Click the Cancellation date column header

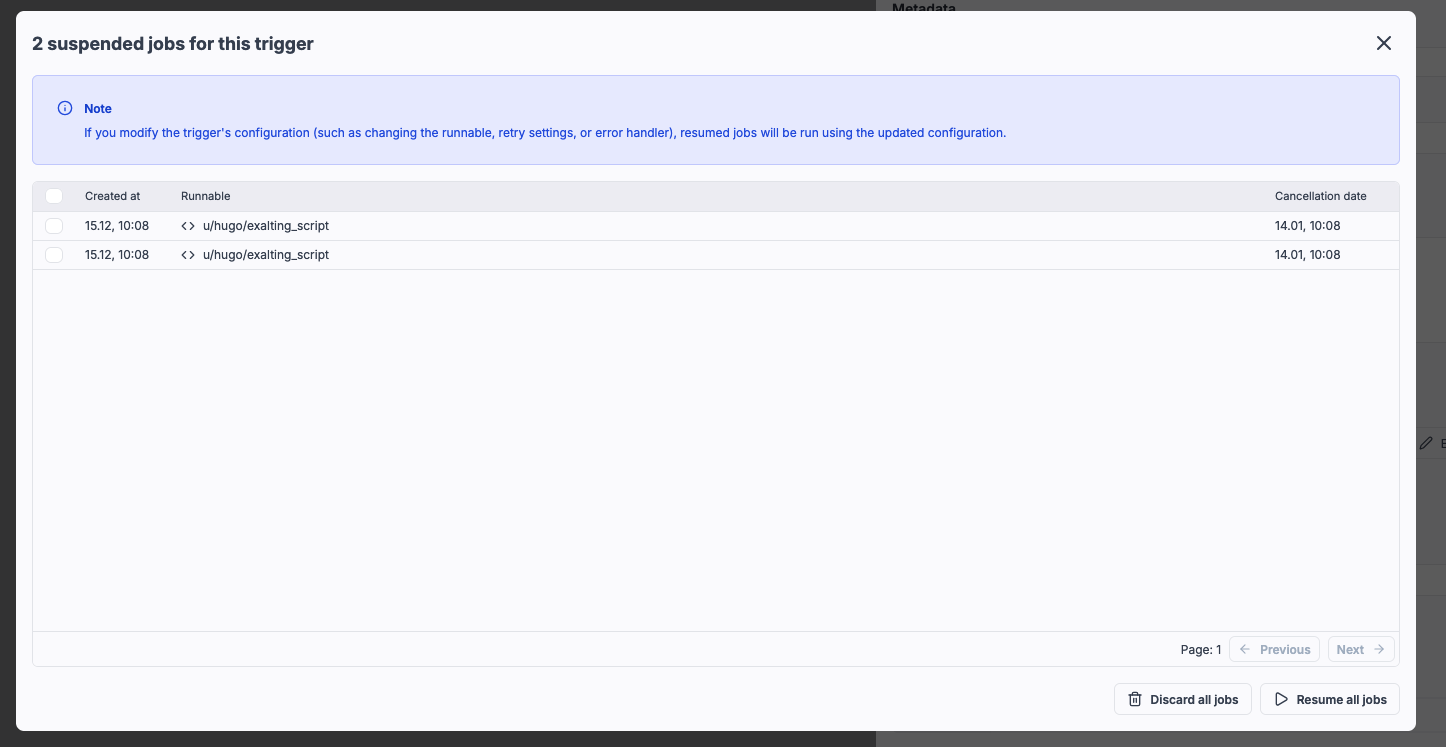pos(1320,196)
